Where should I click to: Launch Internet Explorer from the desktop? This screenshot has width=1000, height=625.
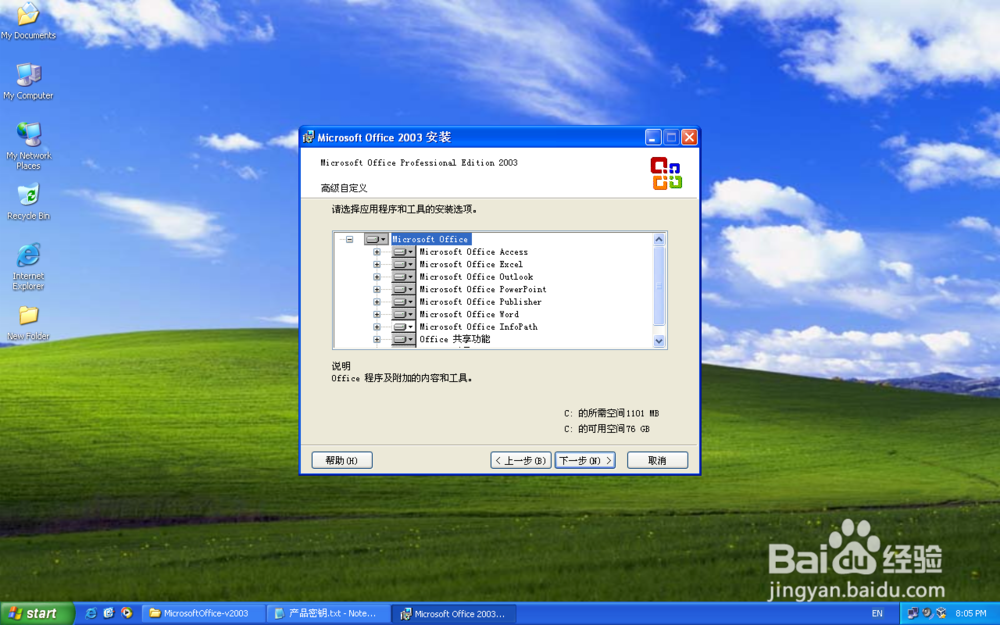28,267
